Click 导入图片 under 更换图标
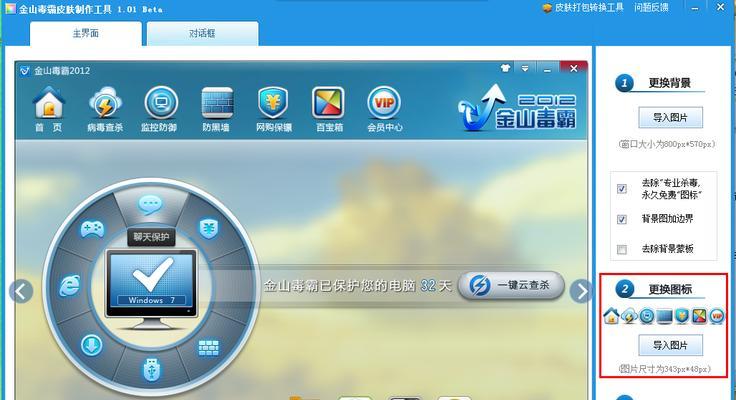The height and width of the screenshot is (400, 736). tap(670, 346)
